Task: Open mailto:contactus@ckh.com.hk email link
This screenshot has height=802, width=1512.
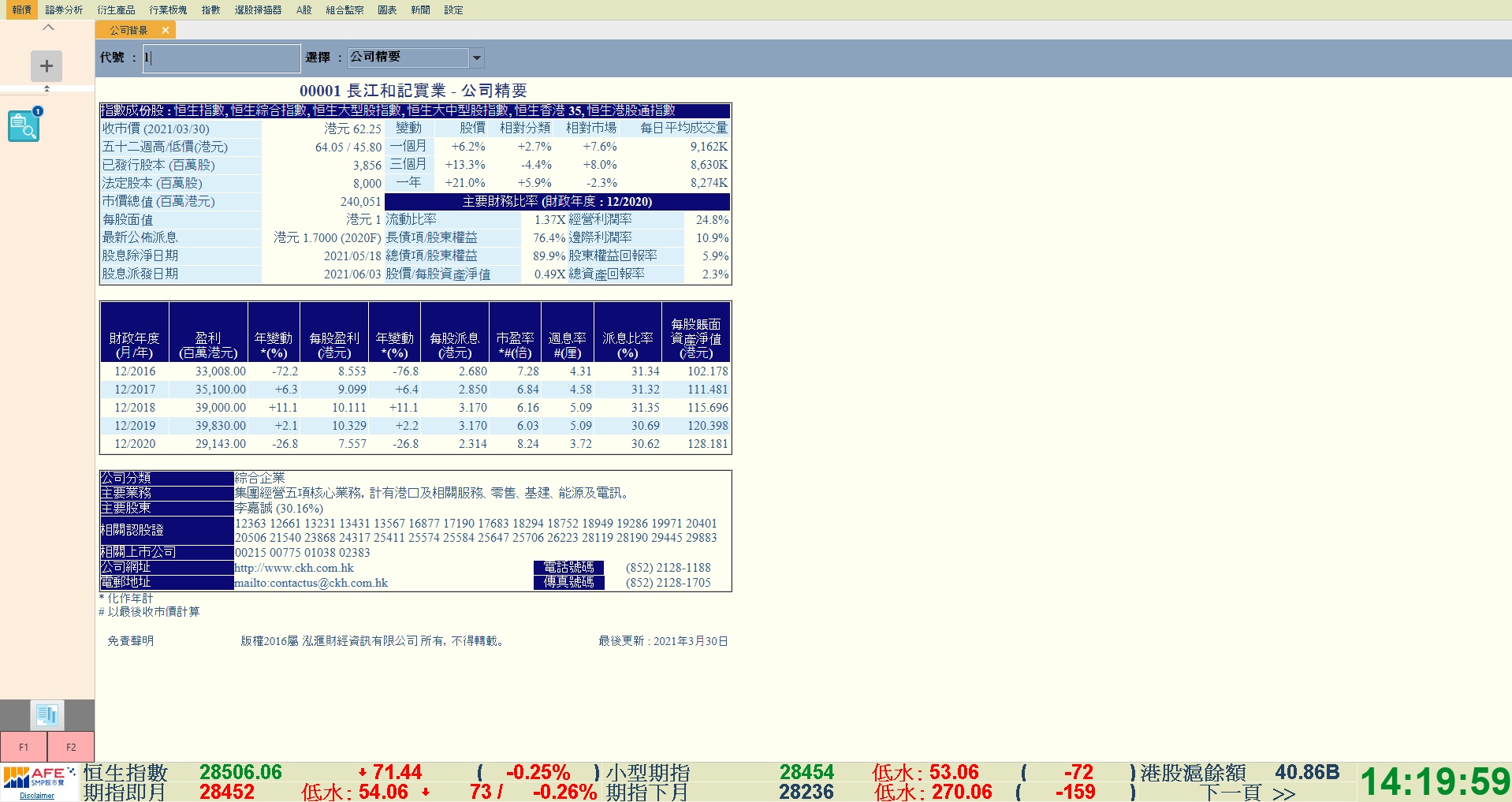Action: point(311,583)
